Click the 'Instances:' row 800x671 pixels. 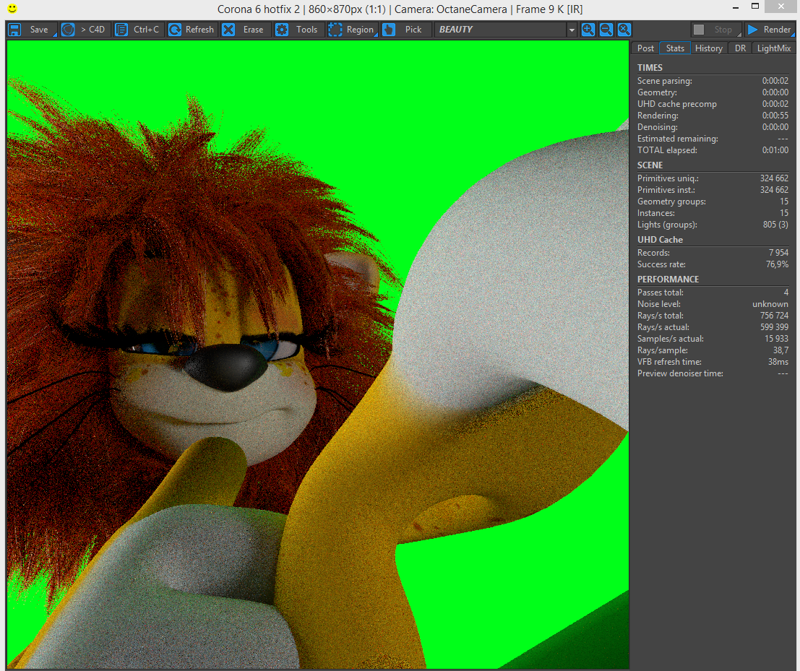point(712,213)
